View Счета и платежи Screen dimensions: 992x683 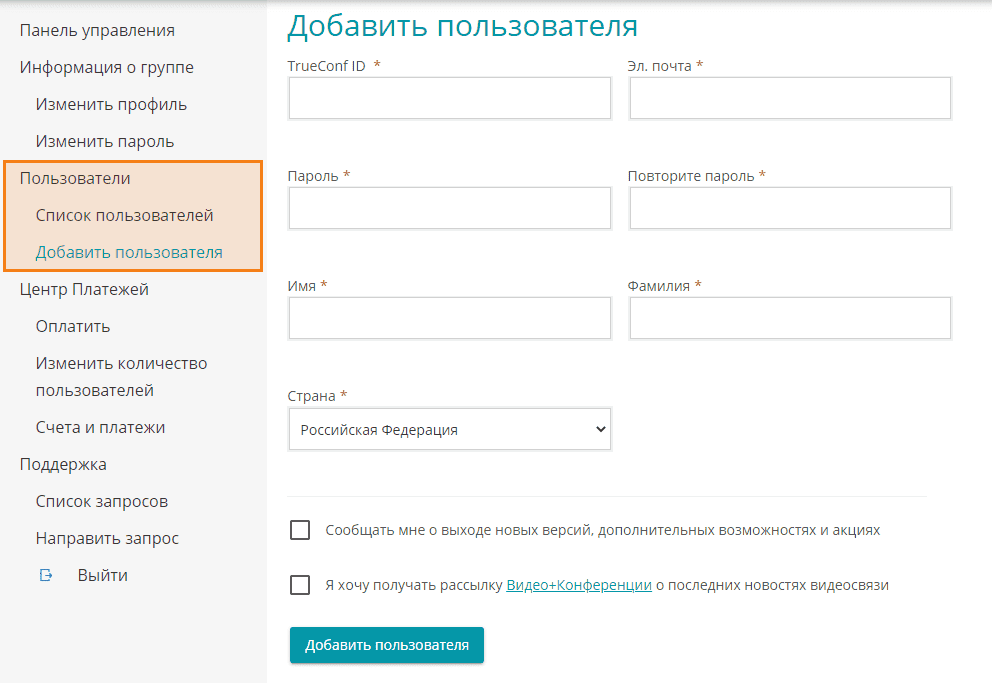100,428
